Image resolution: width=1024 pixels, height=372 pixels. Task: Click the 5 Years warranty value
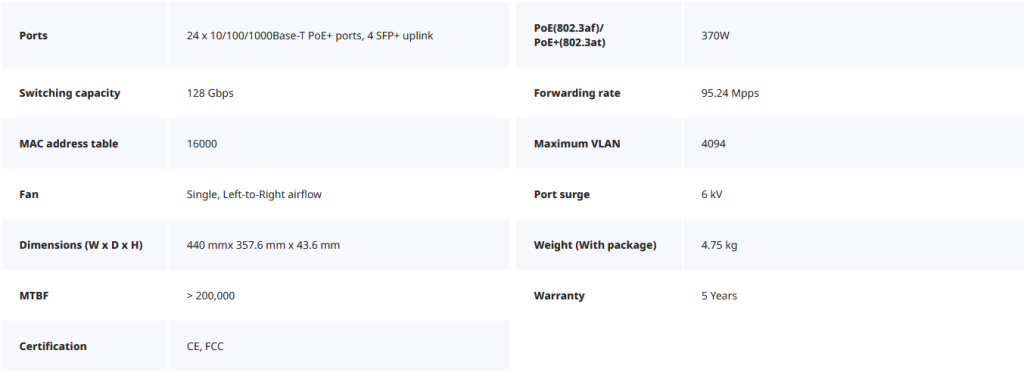tap(719, 296)
